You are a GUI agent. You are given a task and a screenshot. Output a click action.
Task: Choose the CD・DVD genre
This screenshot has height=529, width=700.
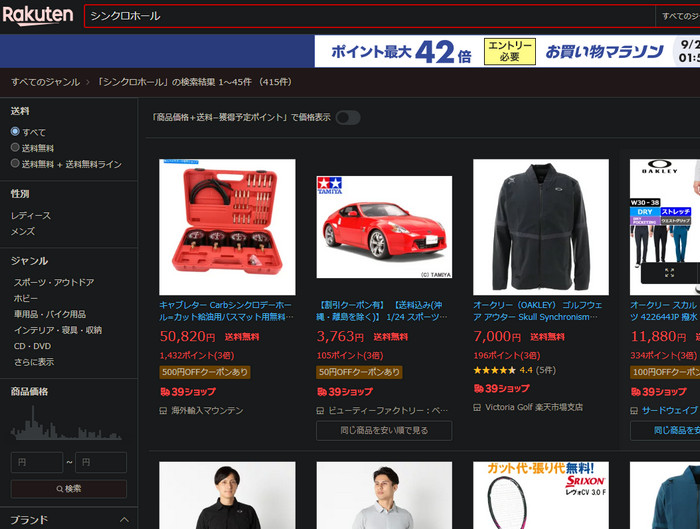click(32, 346)
